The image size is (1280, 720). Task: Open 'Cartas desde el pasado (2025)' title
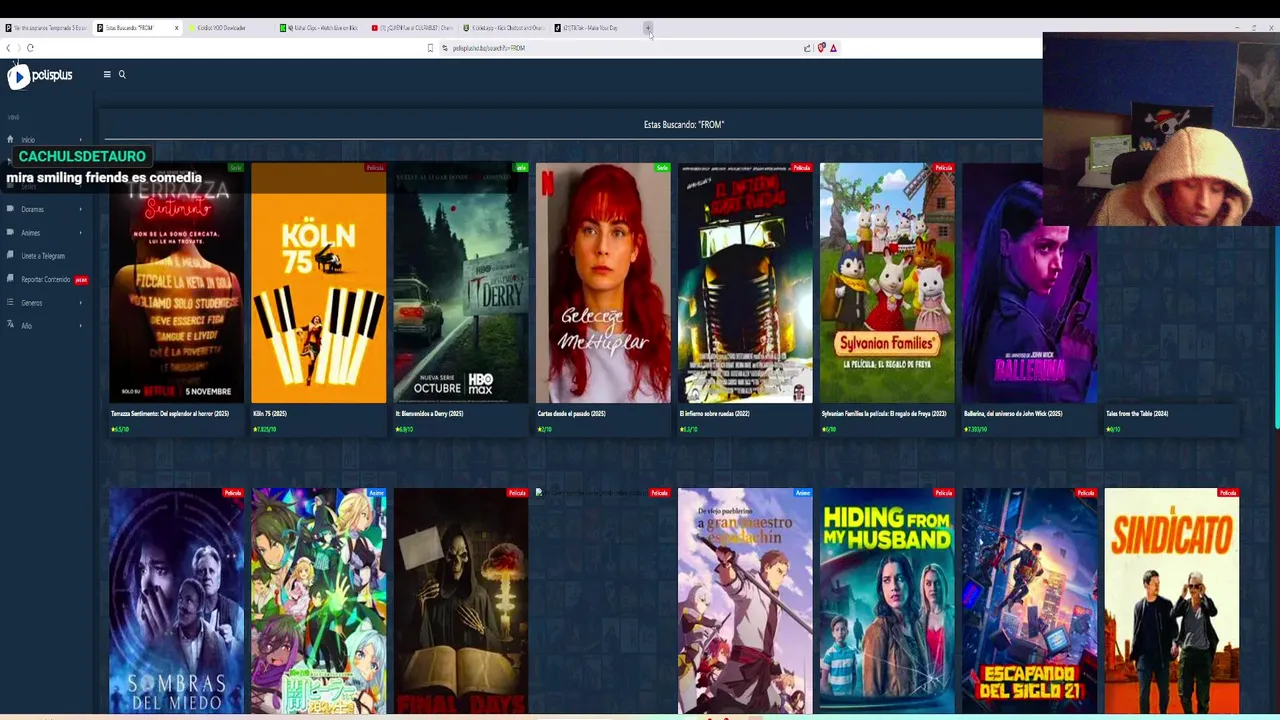point(571,413)
